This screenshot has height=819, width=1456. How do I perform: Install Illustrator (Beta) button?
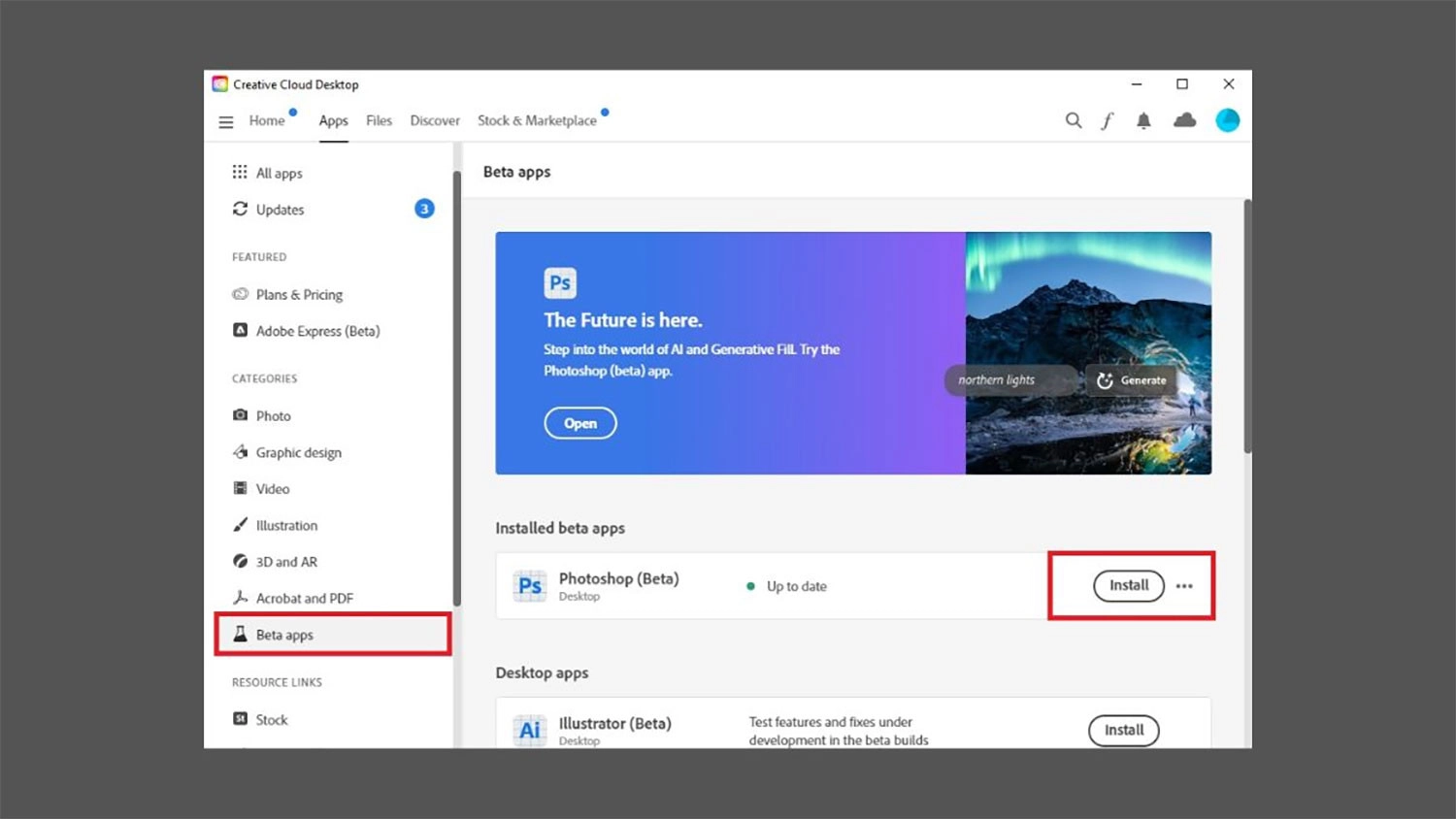coord(1124,730)
